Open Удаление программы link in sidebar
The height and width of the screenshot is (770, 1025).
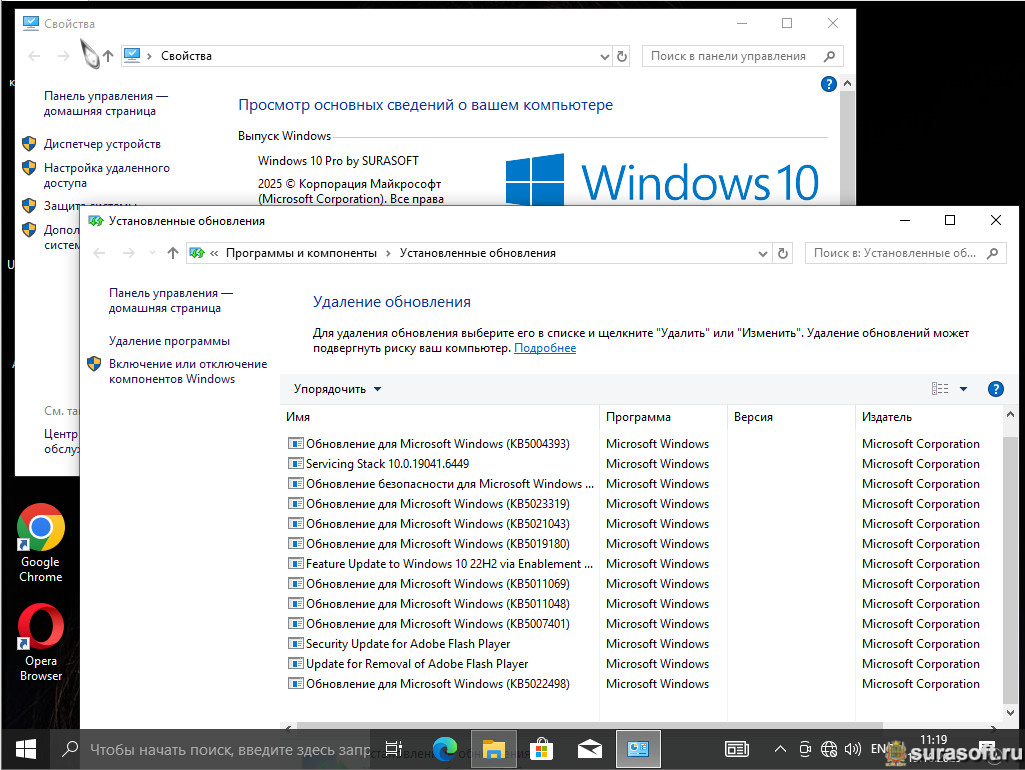[x=169, y=341]
